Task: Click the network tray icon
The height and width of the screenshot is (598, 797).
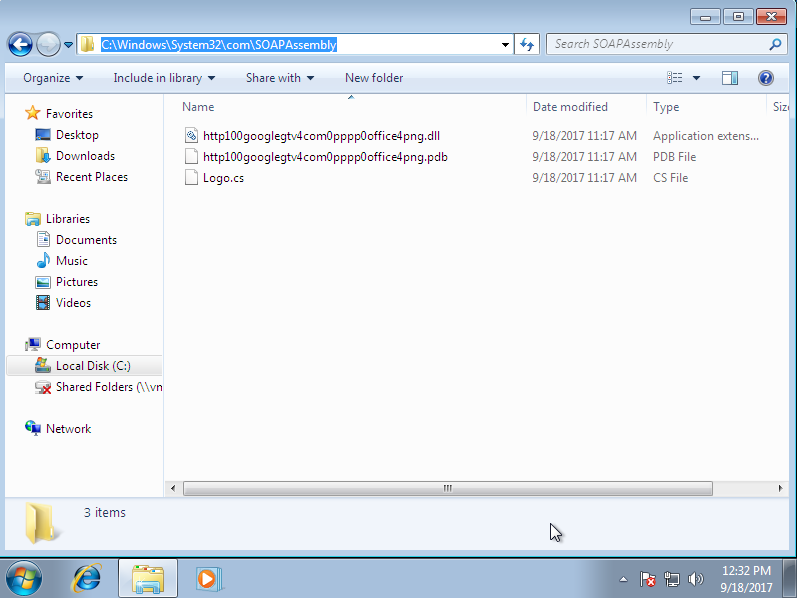Action: [672, 579]
